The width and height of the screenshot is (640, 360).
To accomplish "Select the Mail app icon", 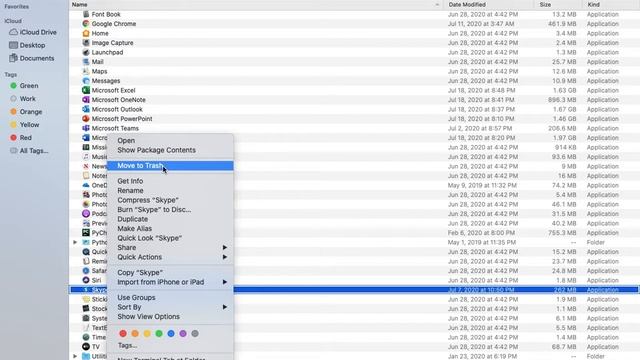I will pos(86,62).
